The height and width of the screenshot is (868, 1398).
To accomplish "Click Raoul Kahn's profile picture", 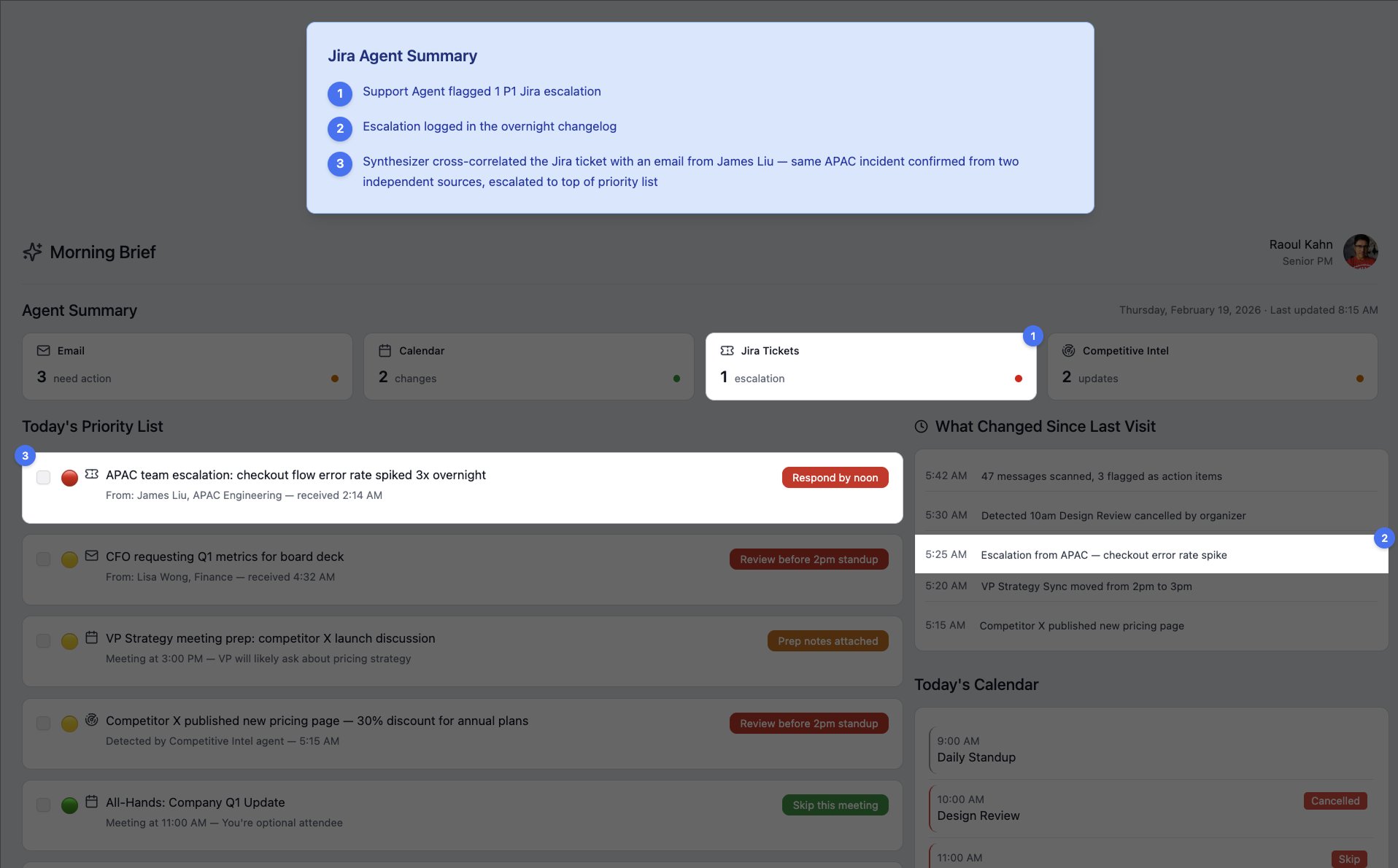I will [x=1362, y=251].
